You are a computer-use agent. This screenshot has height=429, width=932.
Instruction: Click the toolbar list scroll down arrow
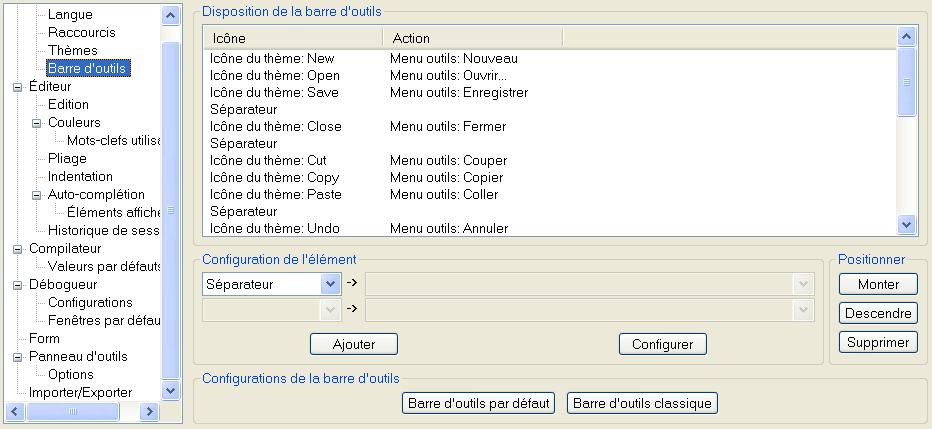pyautogui.click(x=906, y=224)
